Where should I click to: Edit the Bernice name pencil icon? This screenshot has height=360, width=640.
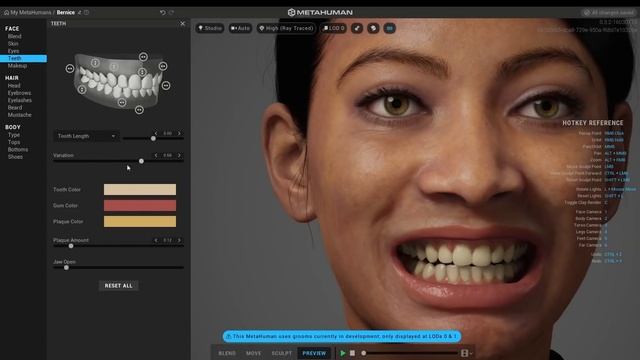[x=80, y=13]
